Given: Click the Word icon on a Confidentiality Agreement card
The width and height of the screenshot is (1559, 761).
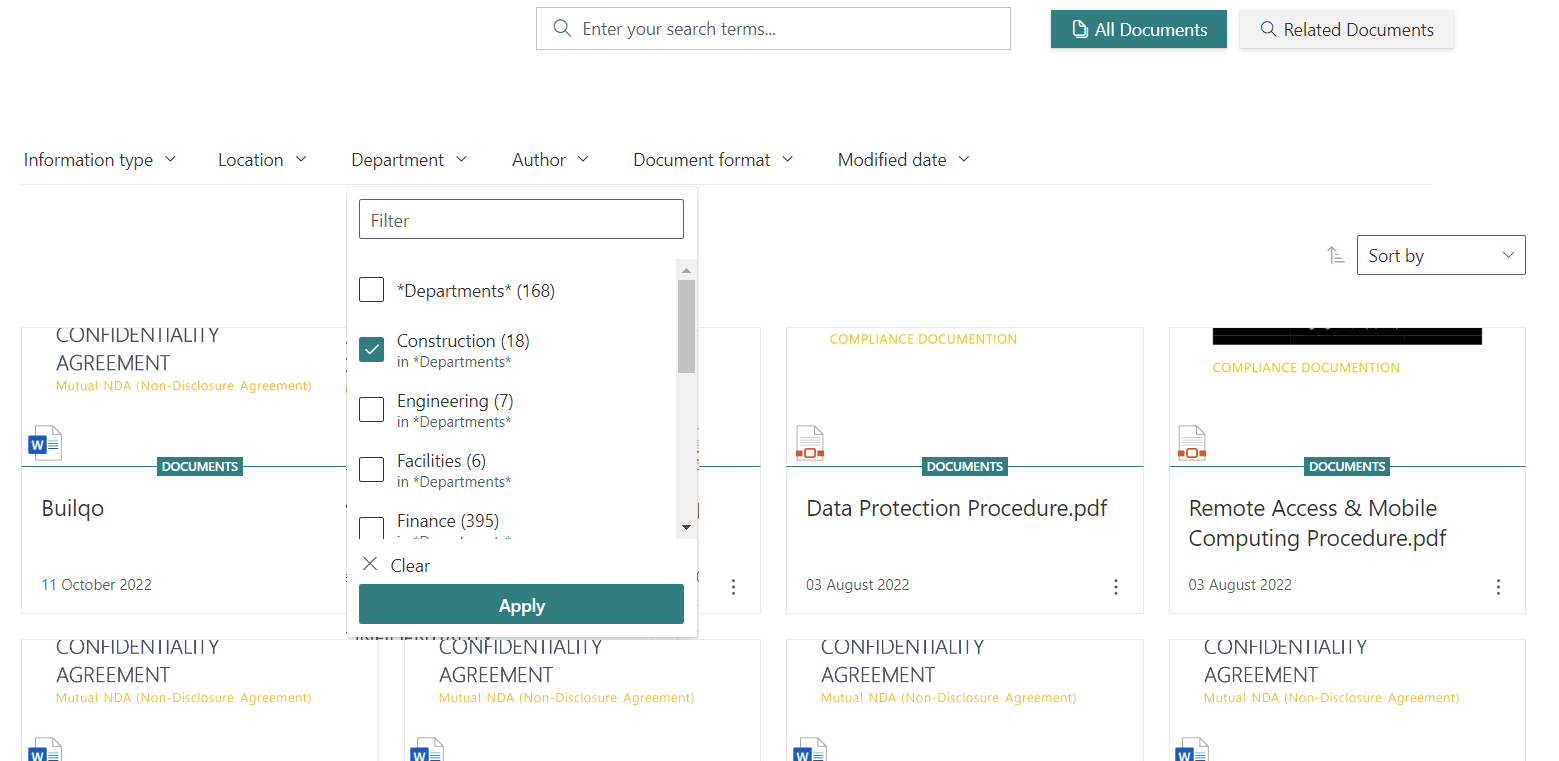Looking at the screenshot, I should (427, 749).
